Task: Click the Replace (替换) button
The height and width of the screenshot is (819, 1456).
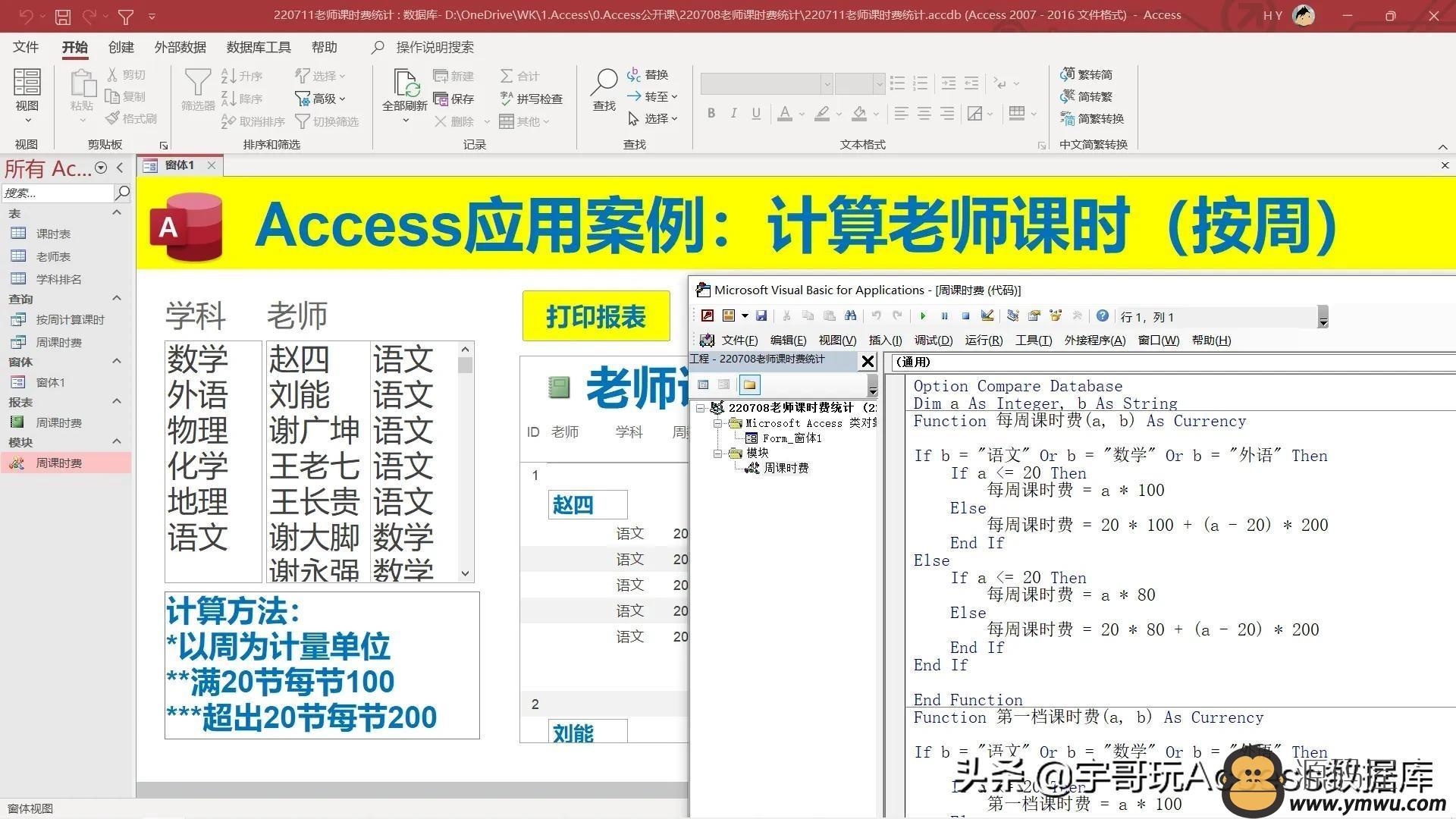Action: 648,74
